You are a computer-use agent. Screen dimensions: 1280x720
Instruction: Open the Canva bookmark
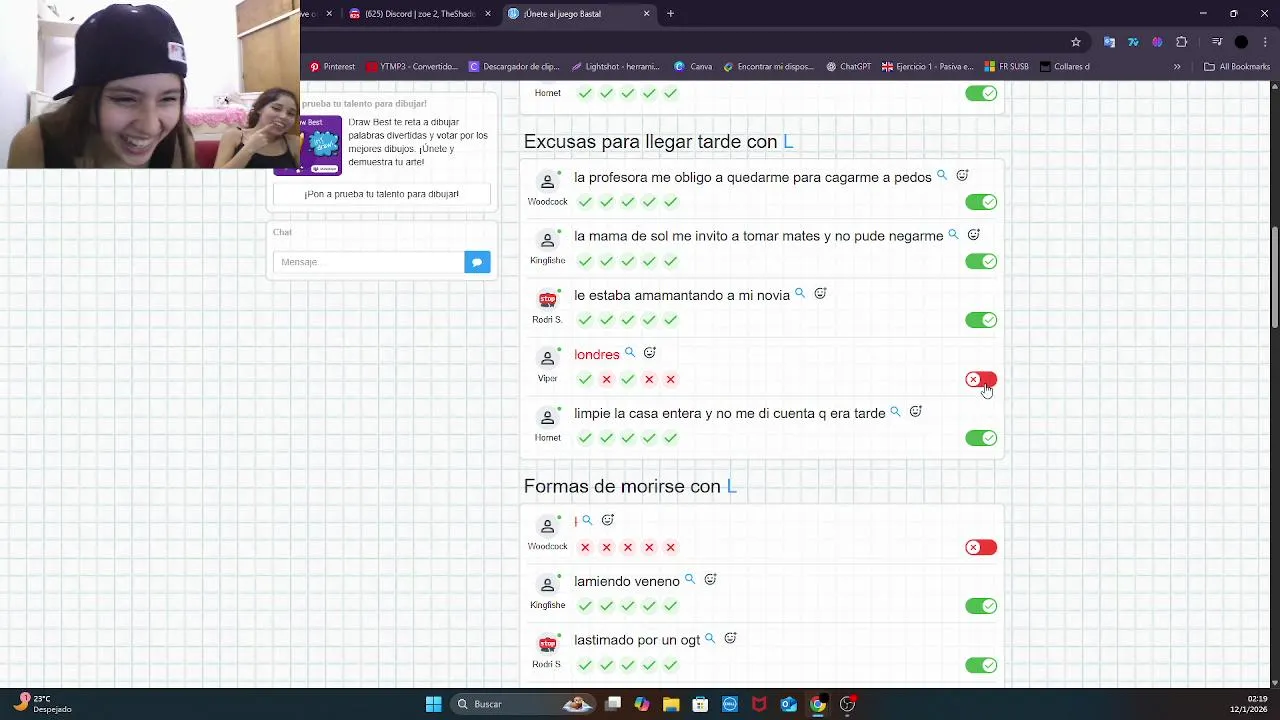pyautogui.click(x=693, y=67)
